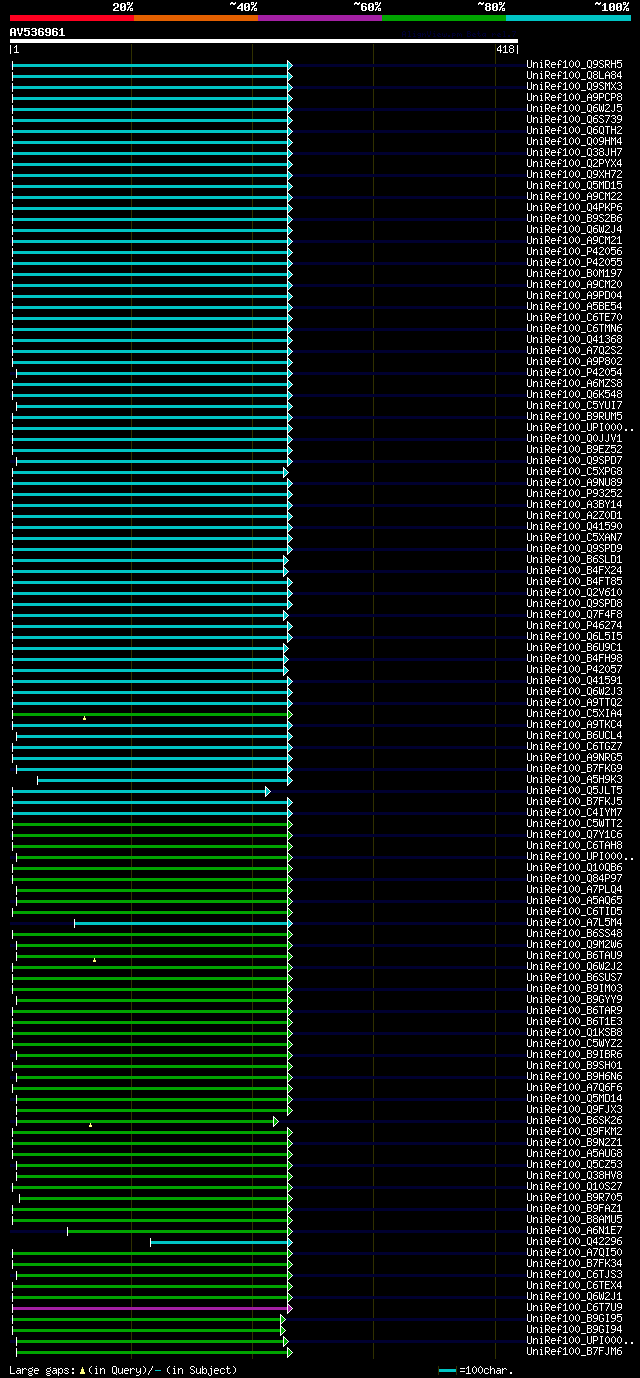Select label UniRef100_A6MZS8
The image size is (640, 1378).
(x=574, y=383)
